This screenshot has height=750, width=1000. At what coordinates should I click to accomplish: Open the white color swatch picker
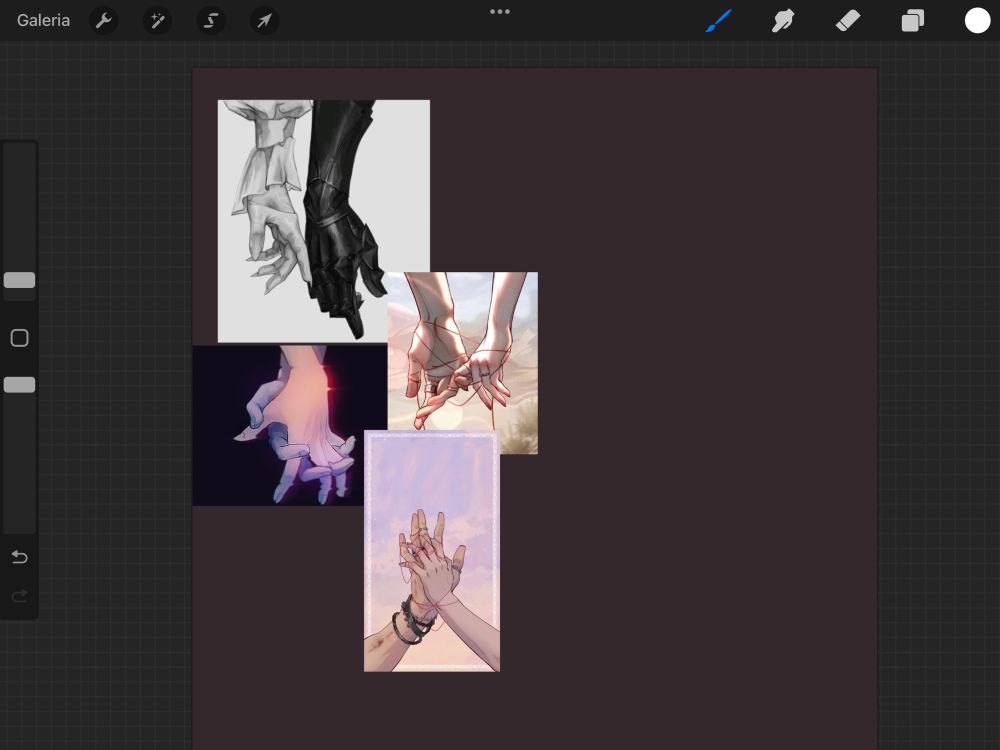[x=977, y=20]
